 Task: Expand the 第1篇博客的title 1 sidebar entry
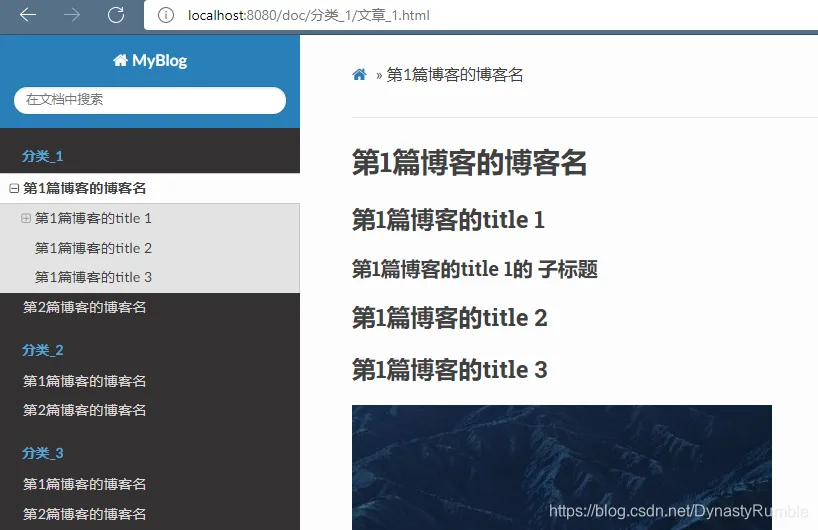(26, 218)
